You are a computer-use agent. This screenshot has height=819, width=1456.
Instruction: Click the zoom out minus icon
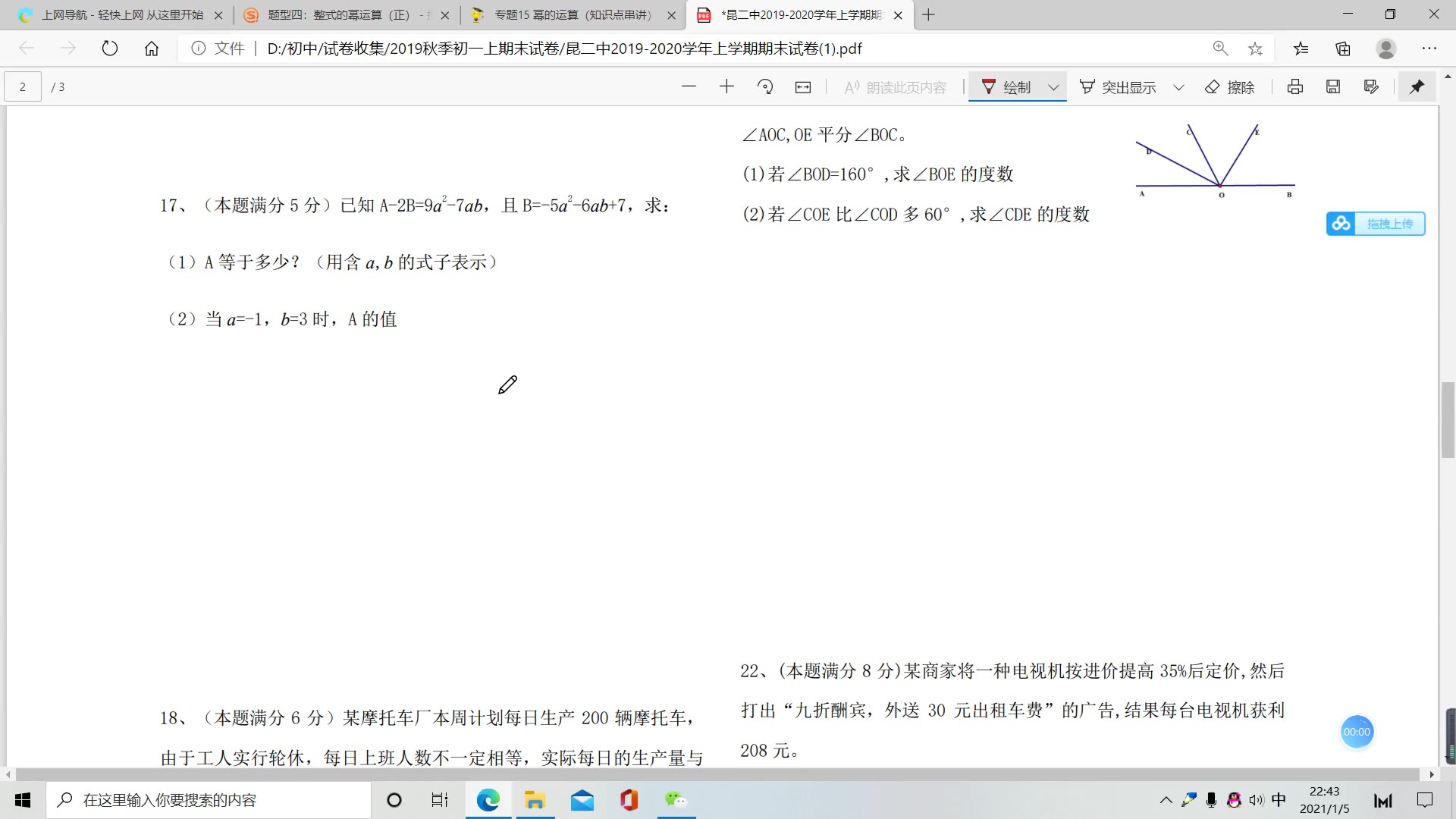coord(689,86)
